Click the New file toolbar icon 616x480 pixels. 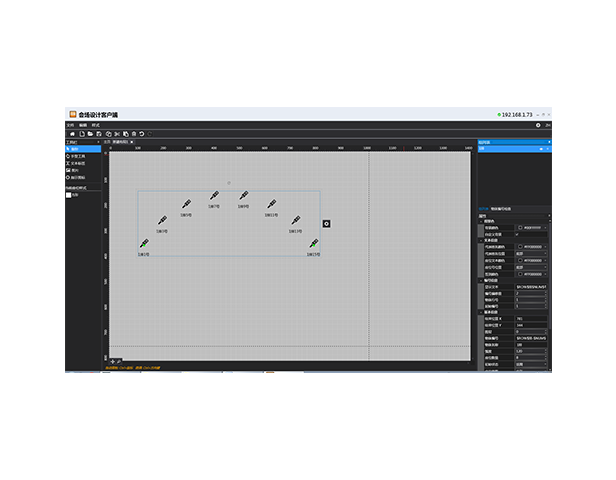click(81, 133)
